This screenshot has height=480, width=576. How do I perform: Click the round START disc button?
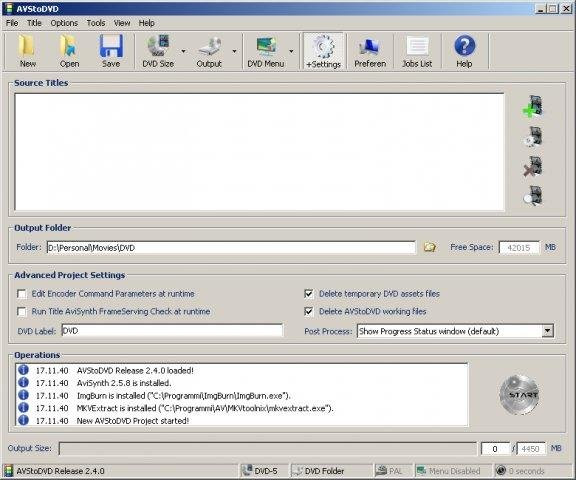click(x=519, y=395)
